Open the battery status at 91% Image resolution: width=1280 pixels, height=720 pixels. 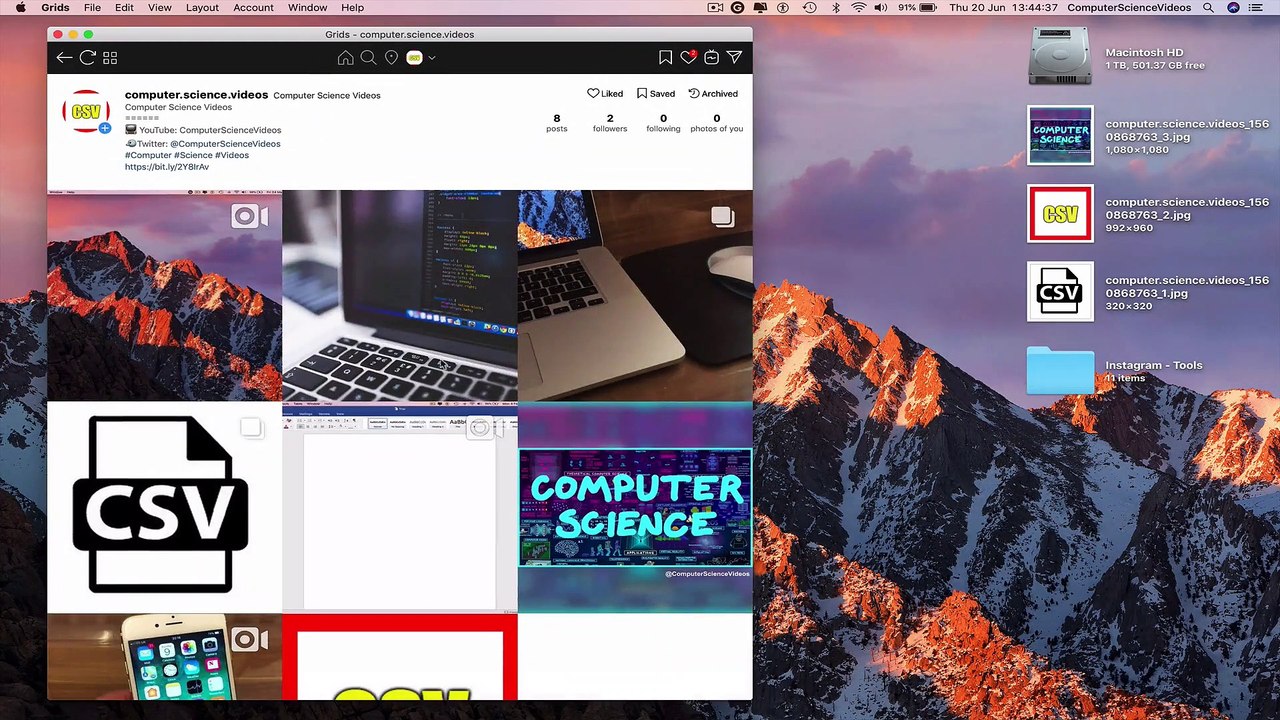coord(917,8)
